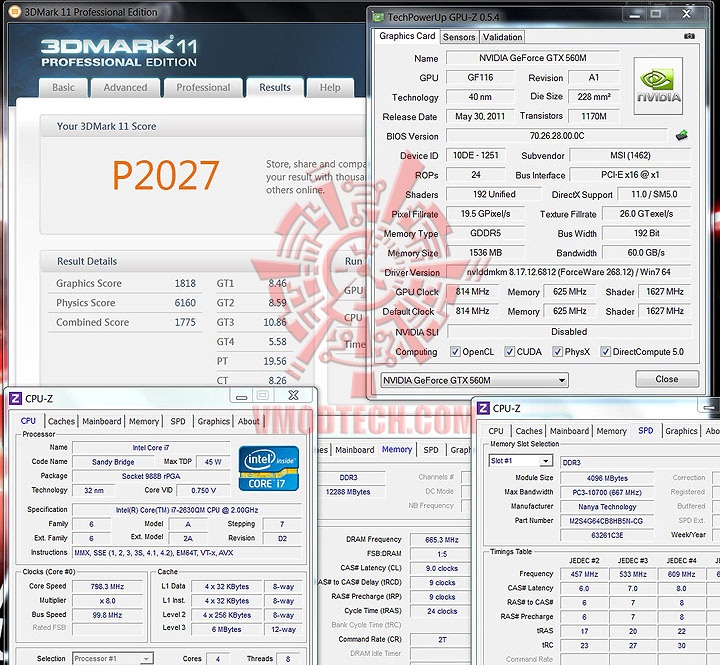
Task: Open the Help tab in 3DMark 11
Action: 330,87
